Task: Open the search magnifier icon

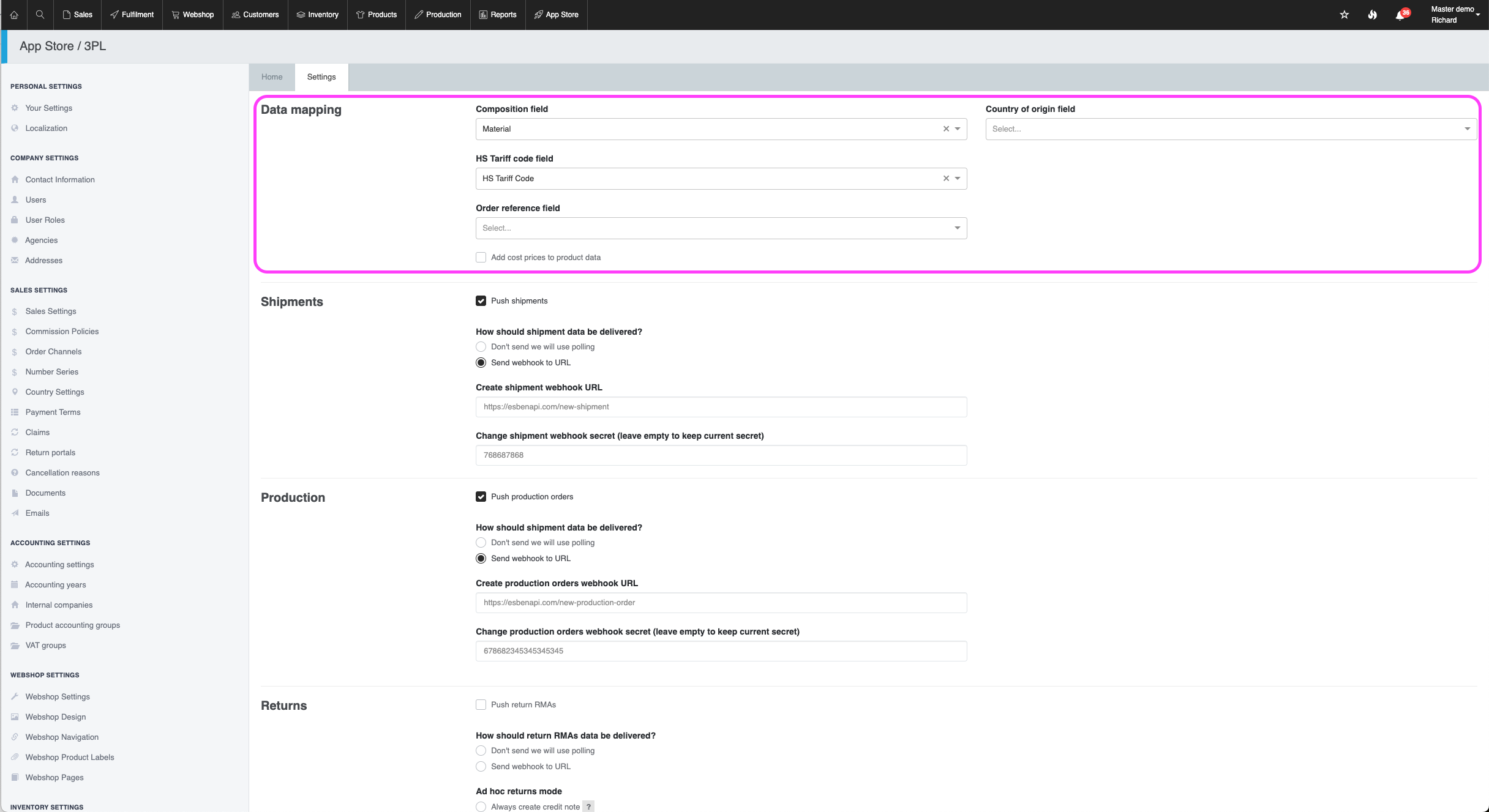Action: tap(40, 15)
